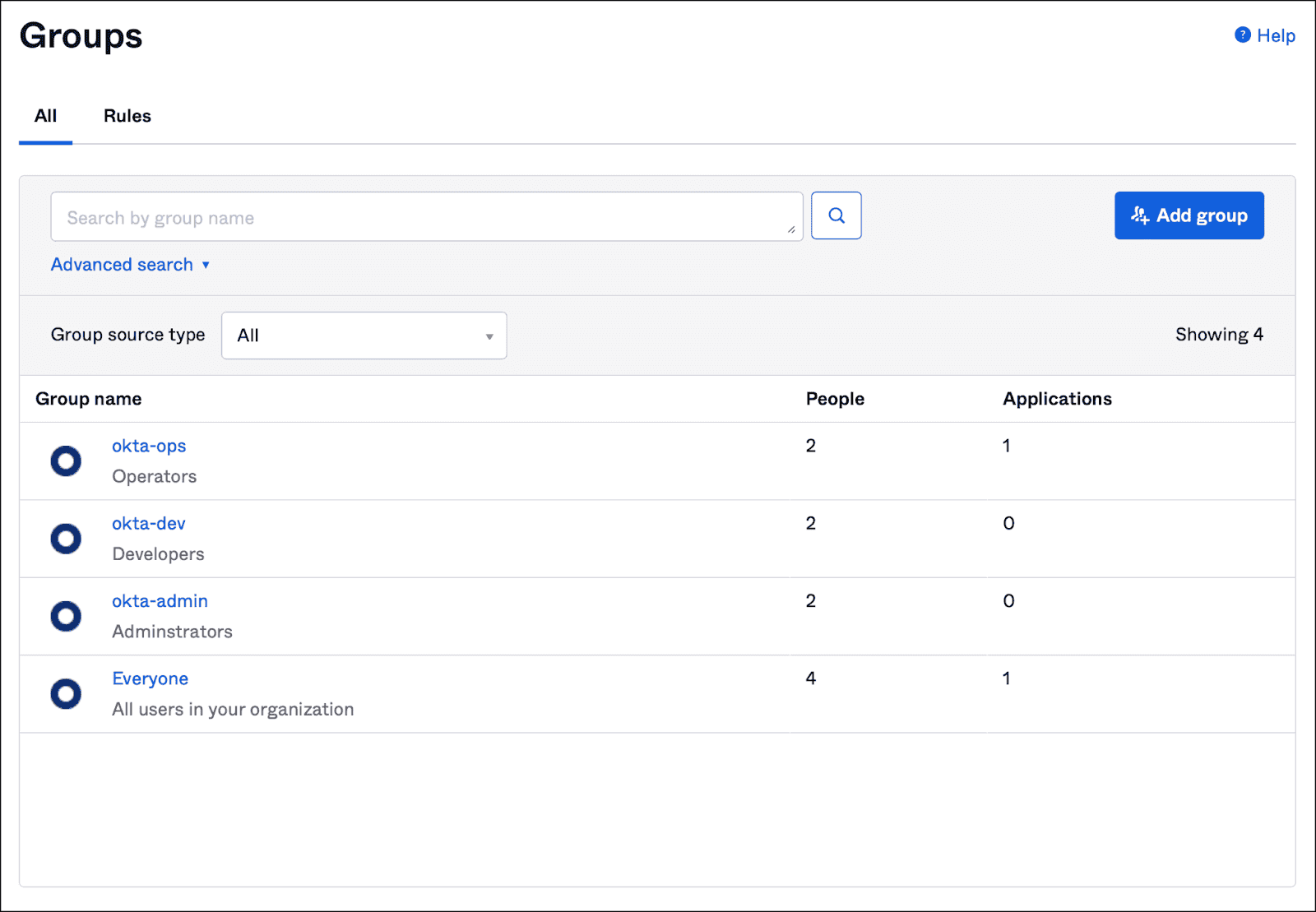Viewport: 1316px width, 912px height.
Task: Click the okta-ops group circle icon
Action: tap(66, 461)
